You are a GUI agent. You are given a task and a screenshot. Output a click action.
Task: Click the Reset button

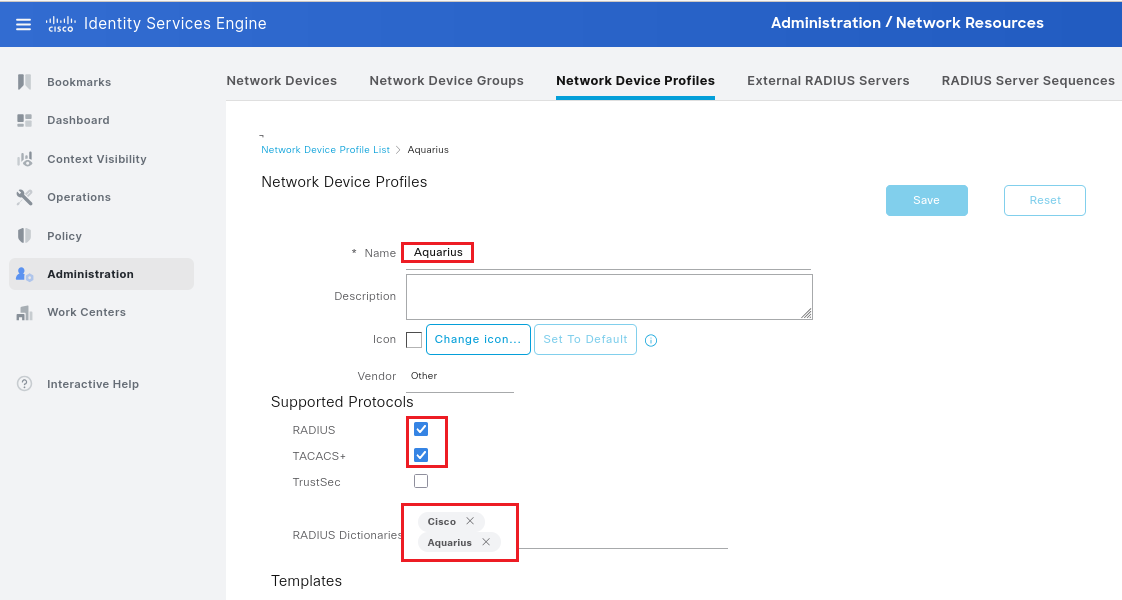(x=1045, y=200)
